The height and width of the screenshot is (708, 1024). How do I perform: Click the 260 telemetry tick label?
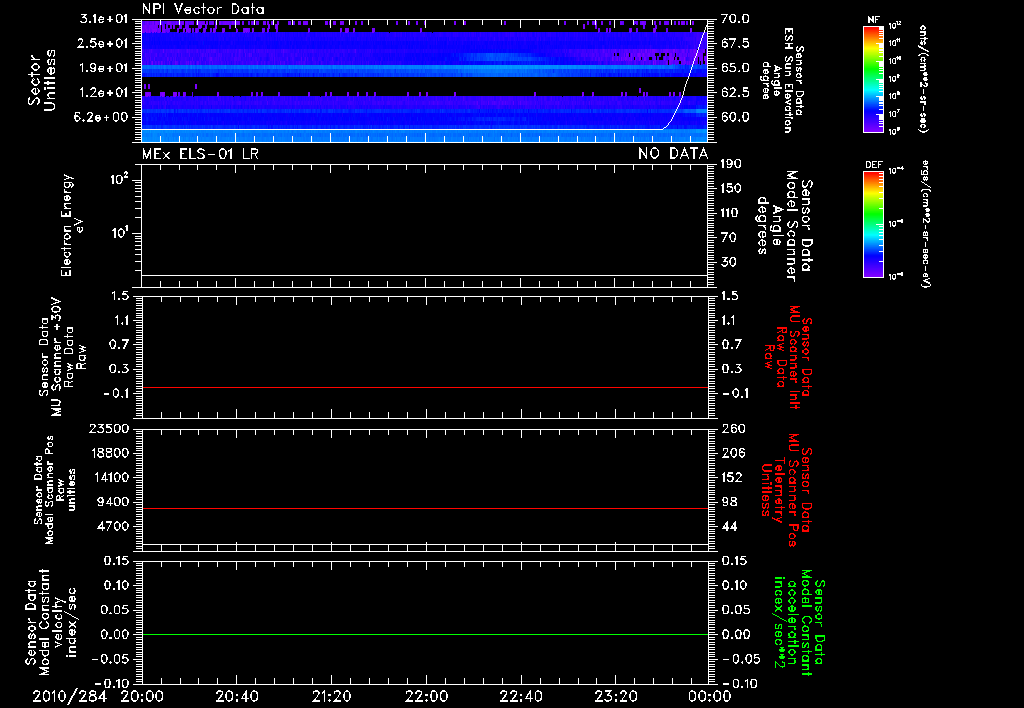(733, 429)
